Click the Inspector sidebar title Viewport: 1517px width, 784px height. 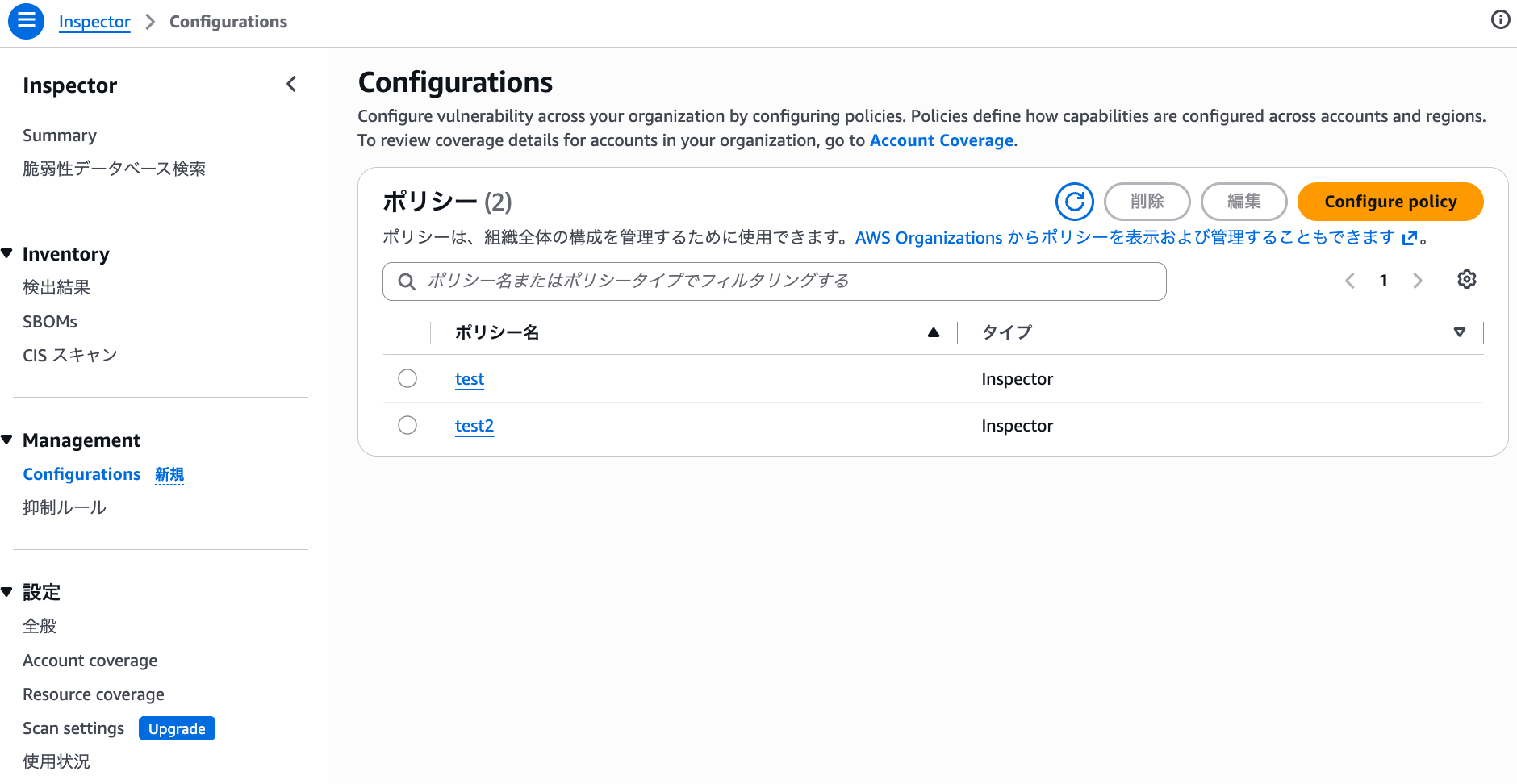coord(70,85)
